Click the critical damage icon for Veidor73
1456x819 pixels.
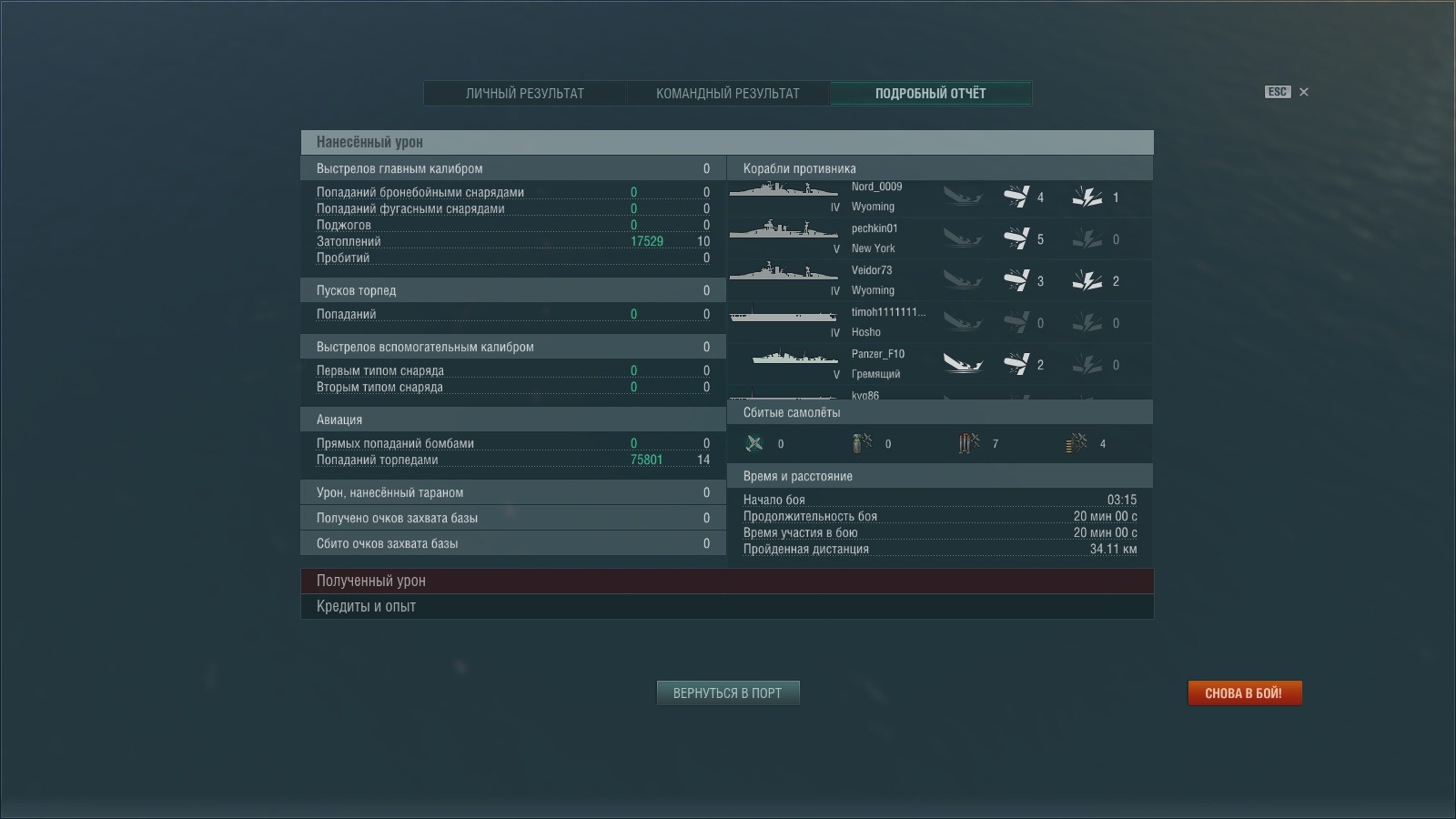click(x=1087, y=280)
